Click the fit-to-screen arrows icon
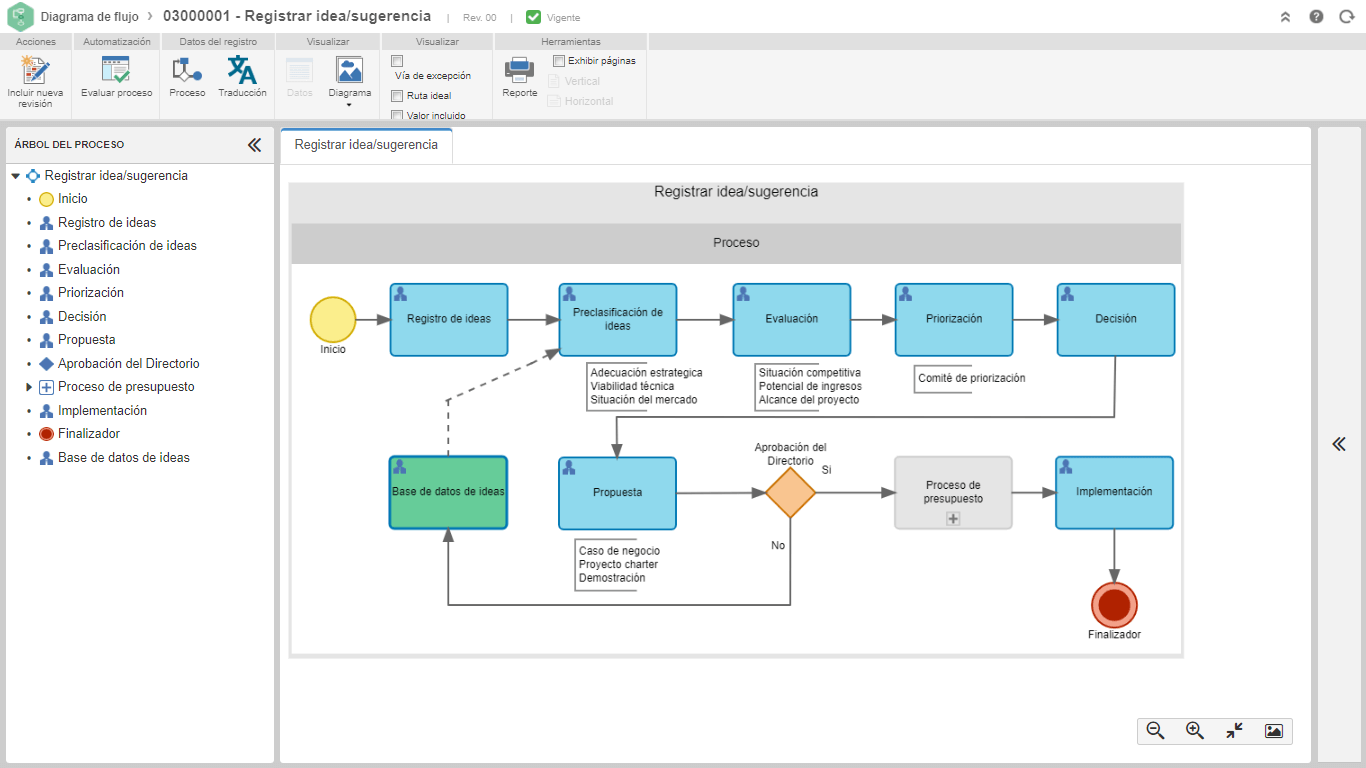The image size is (1366, 768). coord(1234,731)
